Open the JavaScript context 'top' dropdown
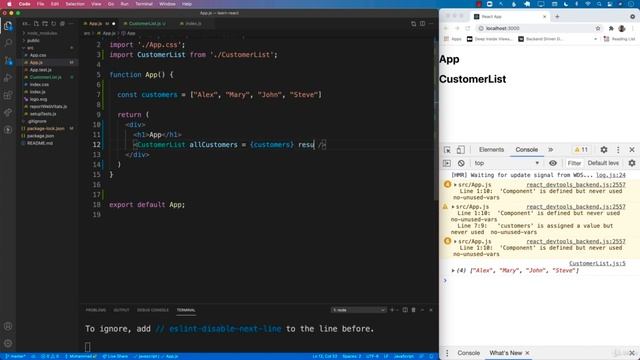The height and width of the screenshot is (360, 640). pyautogui.click(x=506, y=163)
